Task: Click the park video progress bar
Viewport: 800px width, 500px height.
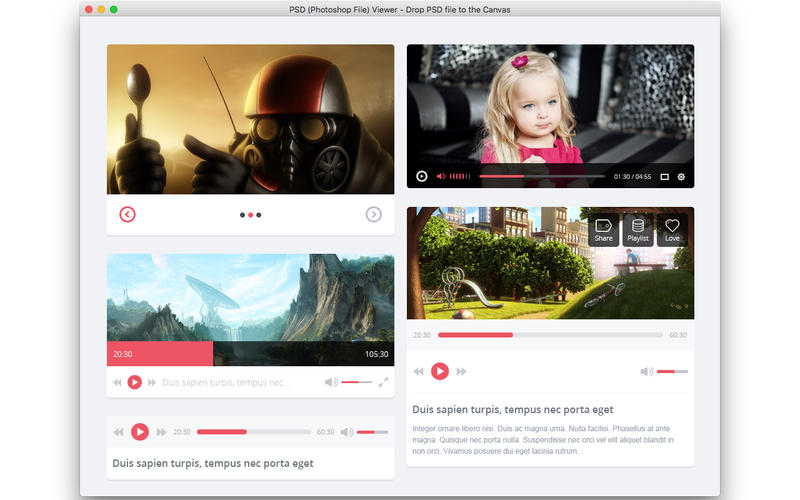Action: (x=550, y=335)
